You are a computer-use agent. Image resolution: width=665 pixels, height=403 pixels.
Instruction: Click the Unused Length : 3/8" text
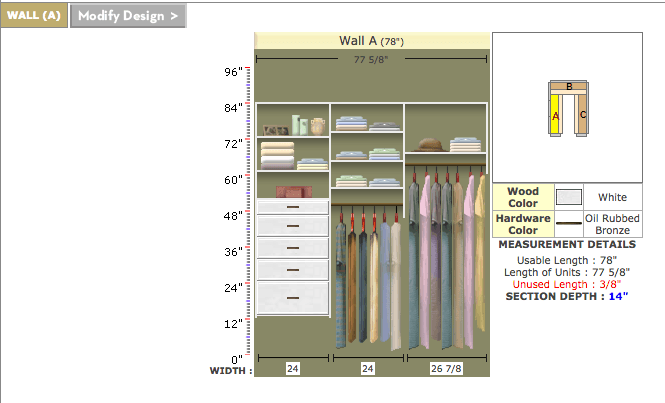pyautogui.click(x=567, y=284)
